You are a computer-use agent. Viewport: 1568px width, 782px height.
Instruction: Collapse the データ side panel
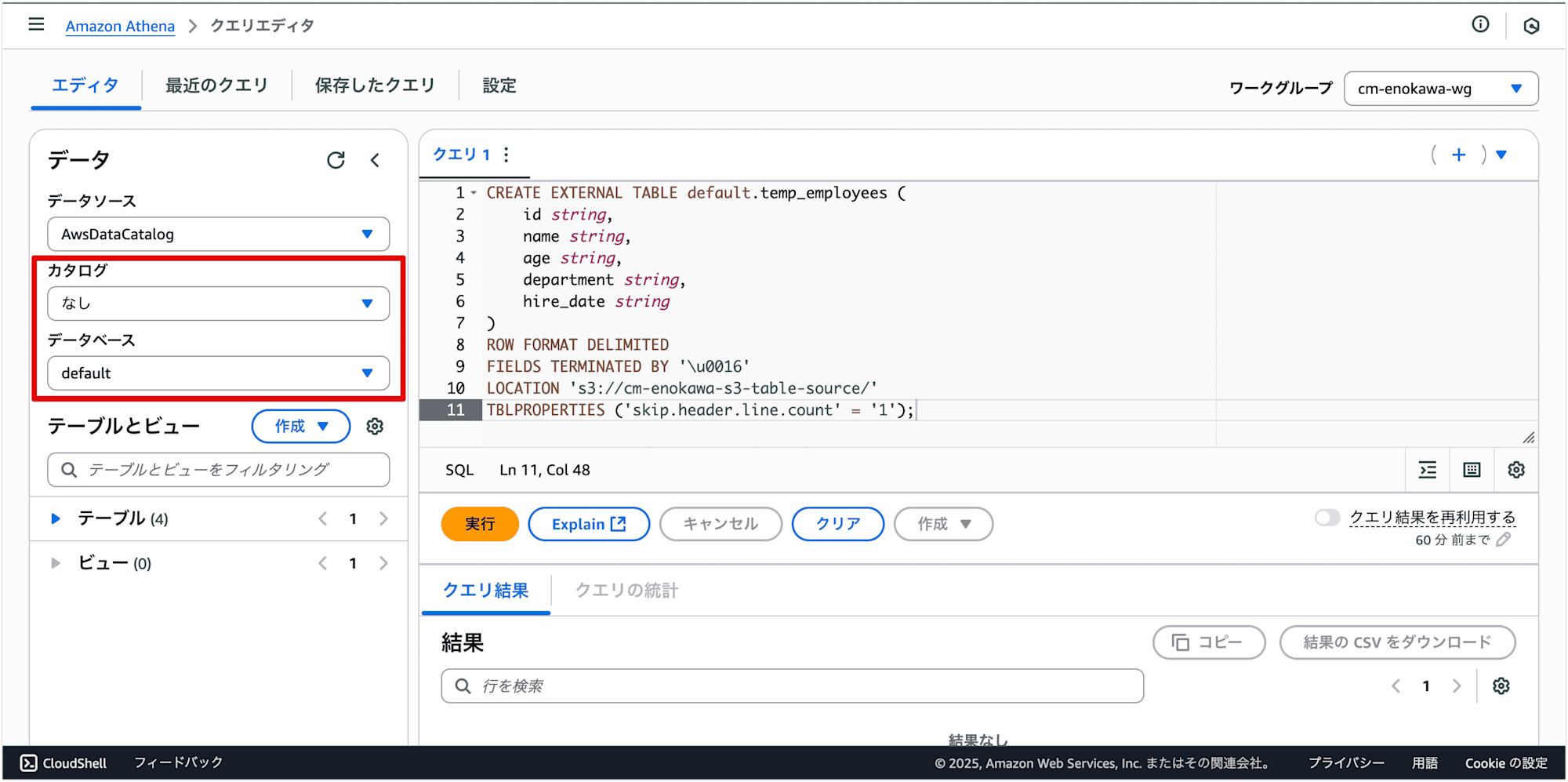[376, 160]
